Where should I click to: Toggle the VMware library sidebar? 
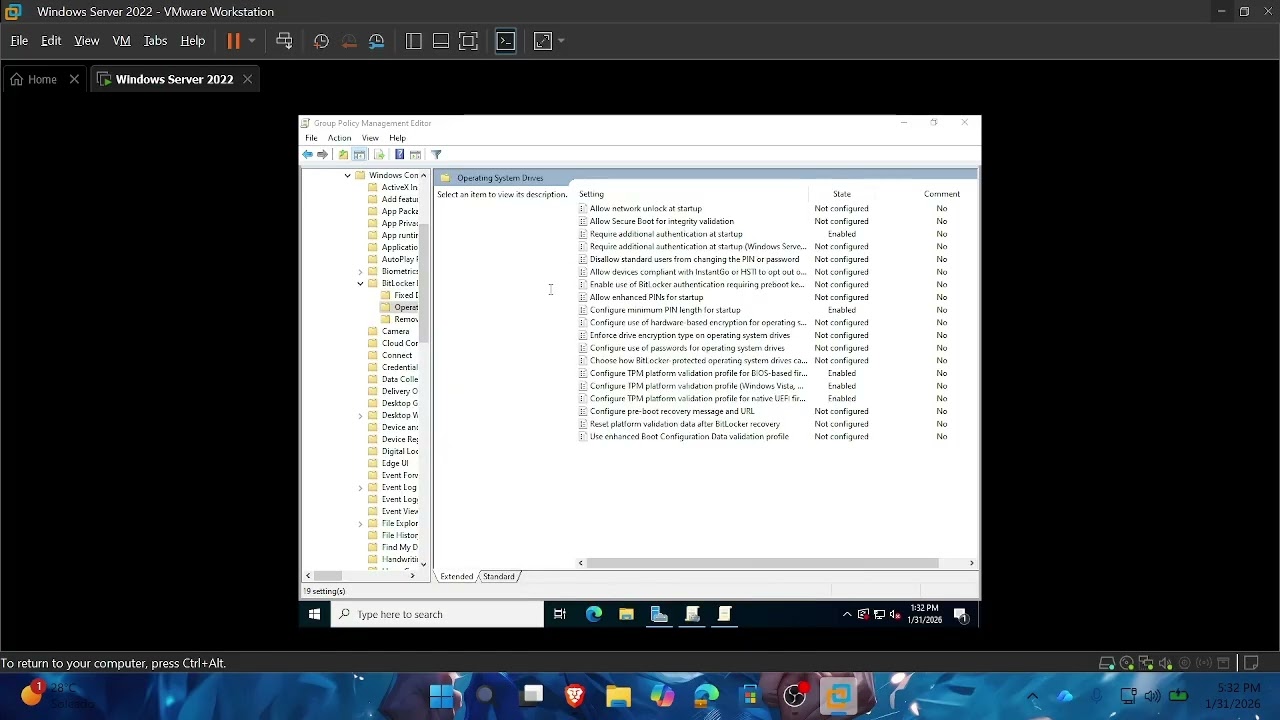tap(414, 41)
